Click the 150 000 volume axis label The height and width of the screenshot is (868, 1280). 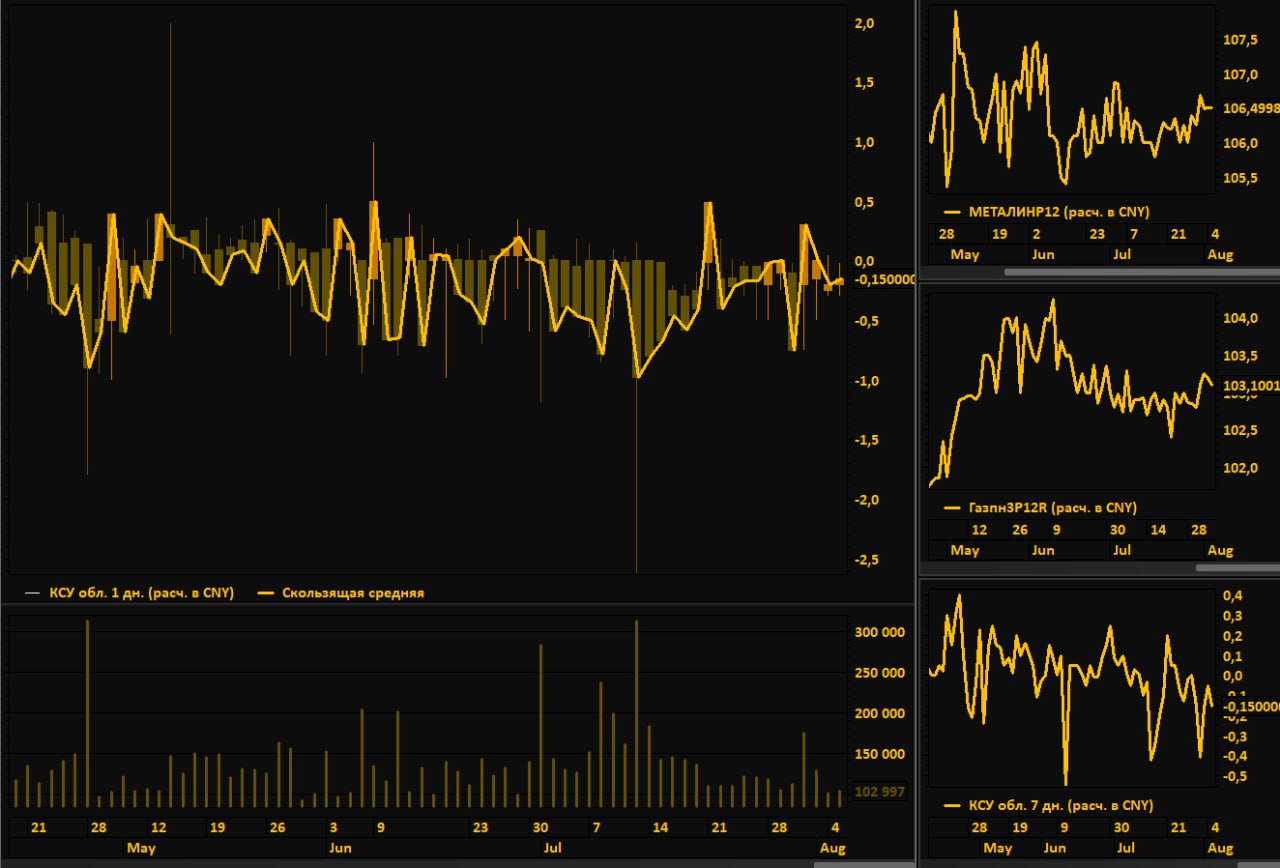coord(880,755)
